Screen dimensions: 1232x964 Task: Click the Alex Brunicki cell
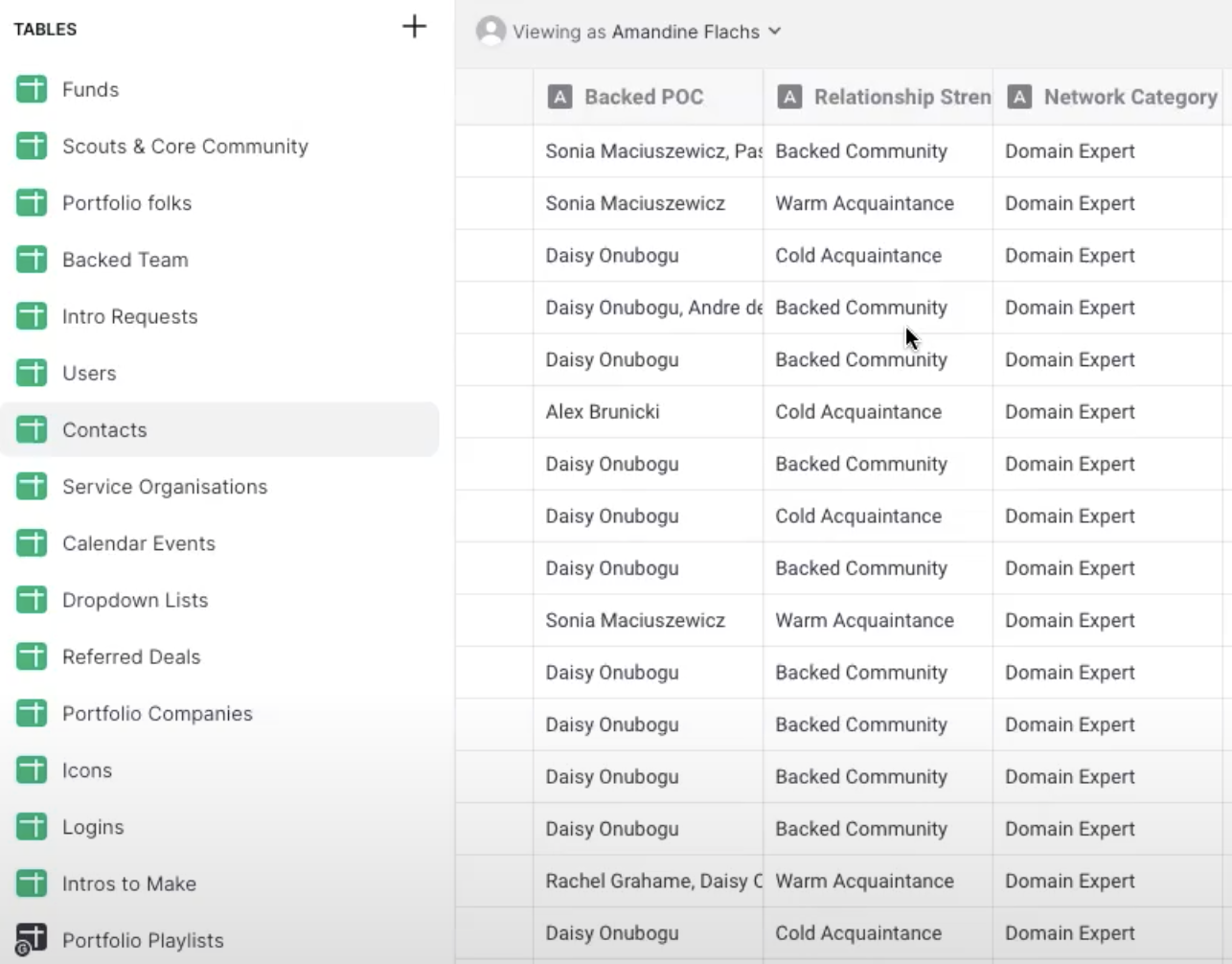(648, 412)
